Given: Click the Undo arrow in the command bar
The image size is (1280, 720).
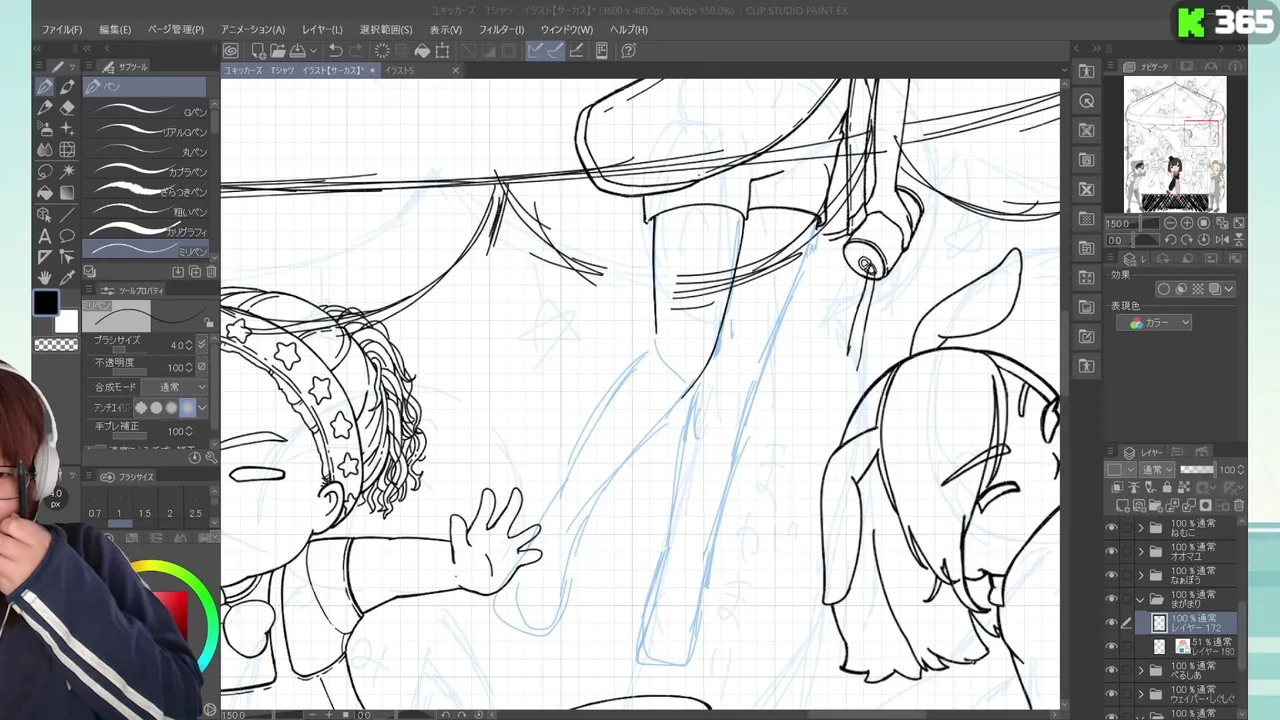Looking at the screenshot, I should [x=335, y=50].
